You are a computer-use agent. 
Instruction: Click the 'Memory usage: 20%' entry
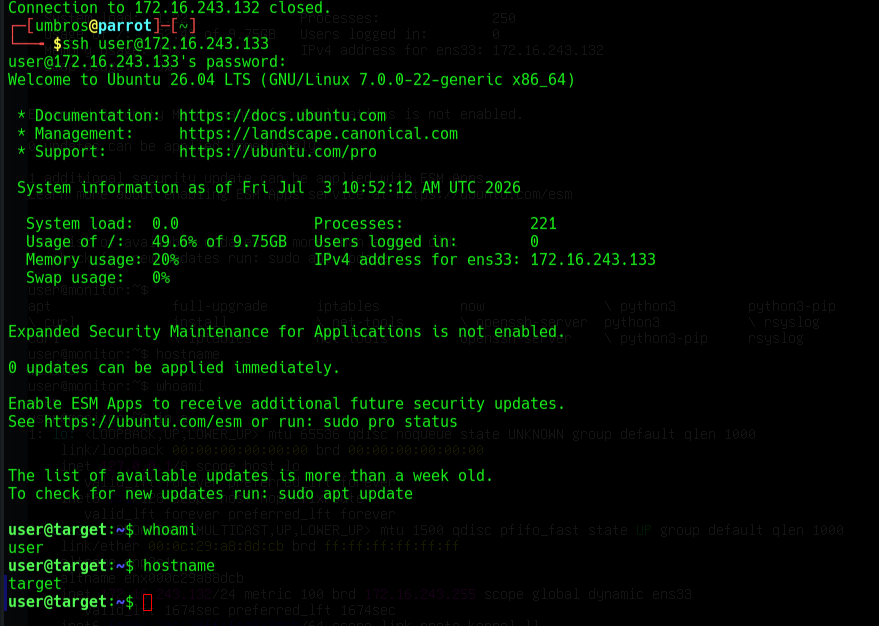(102, 259)
